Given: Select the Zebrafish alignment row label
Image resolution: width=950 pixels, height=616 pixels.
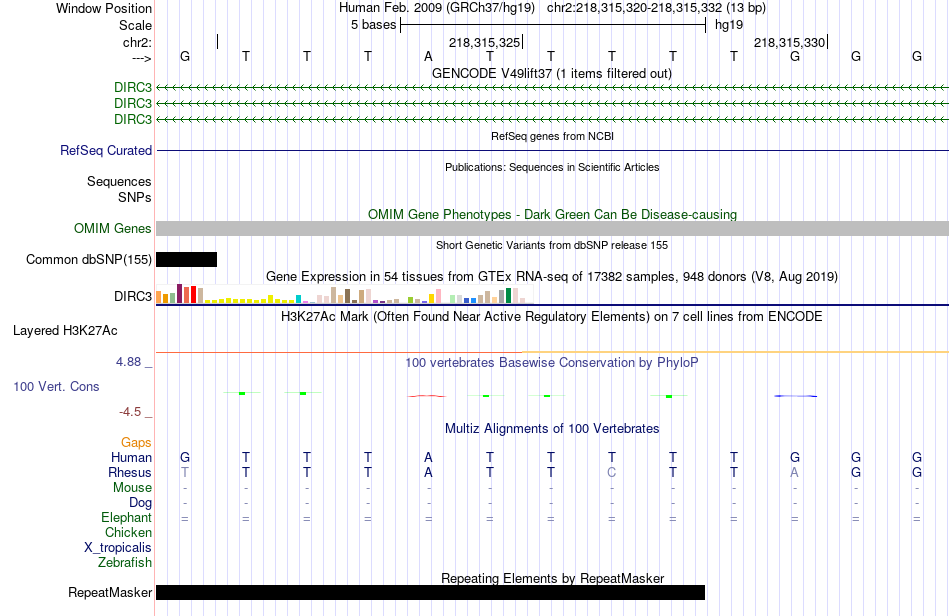Looking at the screenshot, I should (x=125, y=563).
